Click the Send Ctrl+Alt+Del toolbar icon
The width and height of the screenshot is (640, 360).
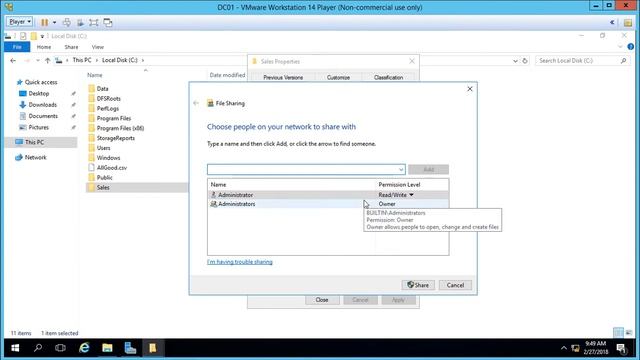67,22
